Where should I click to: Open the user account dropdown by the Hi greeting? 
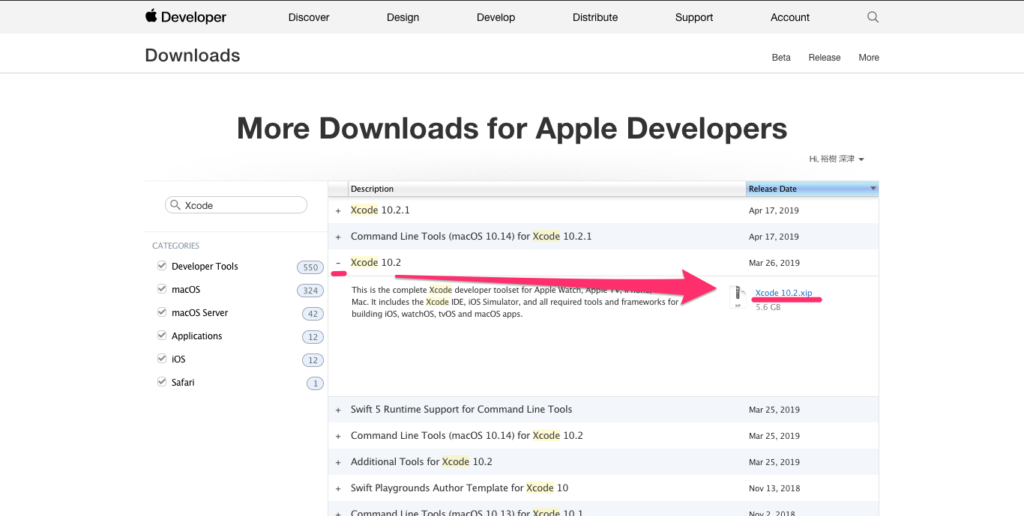(x=837, y=159)
